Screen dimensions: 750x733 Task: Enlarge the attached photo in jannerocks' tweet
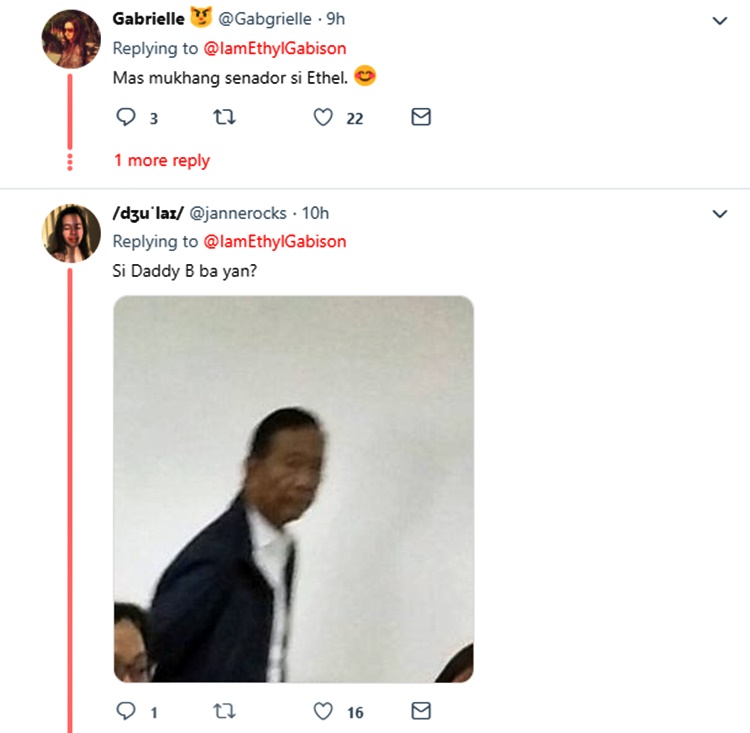293,489
